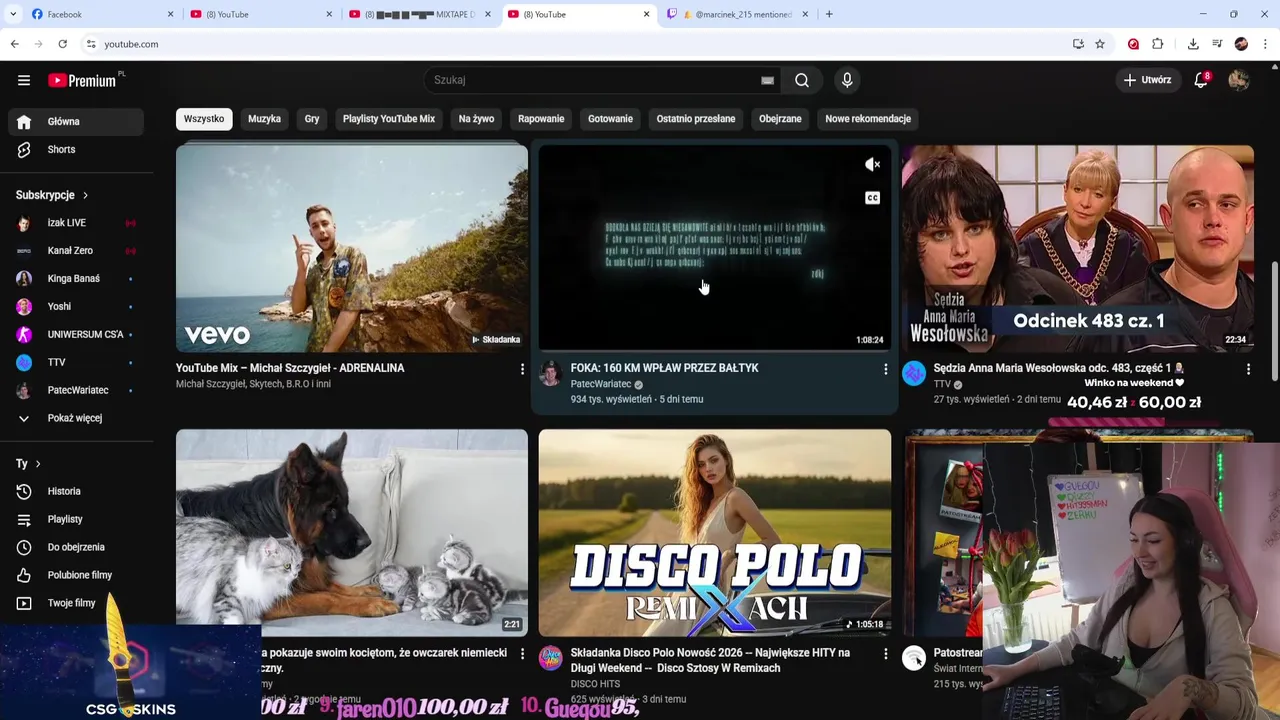
Task: Open options menu for Sędzia Wesołowska video
Action: (1248, 369)
